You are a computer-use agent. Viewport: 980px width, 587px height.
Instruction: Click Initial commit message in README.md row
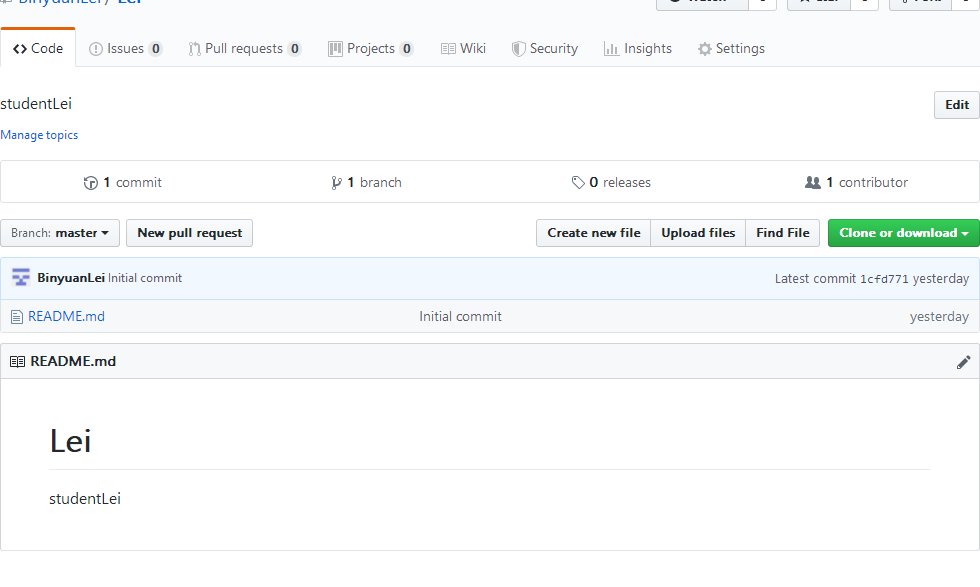(x=460, y=316)
